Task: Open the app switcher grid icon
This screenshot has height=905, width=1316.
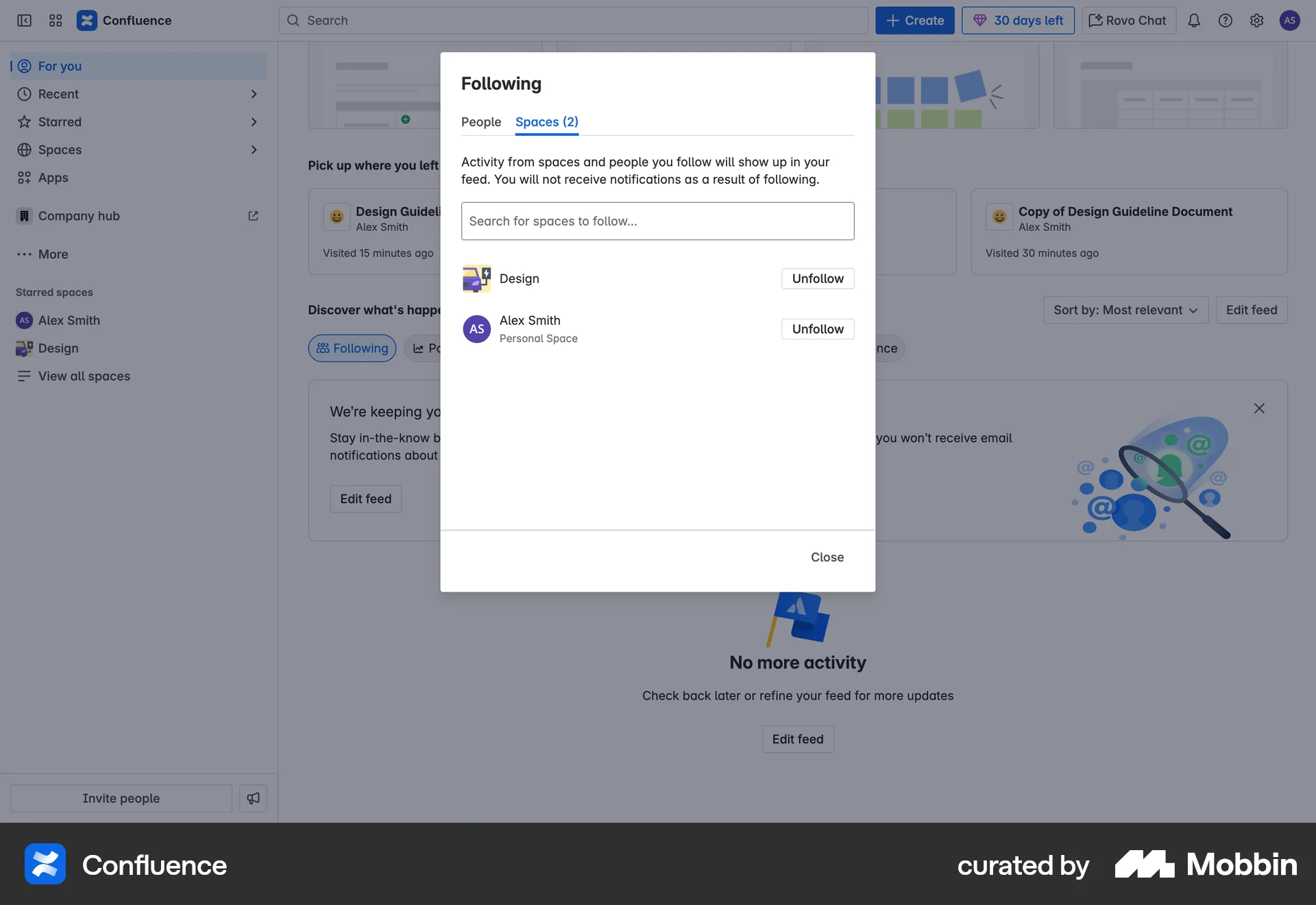Action: pos(56,21)
